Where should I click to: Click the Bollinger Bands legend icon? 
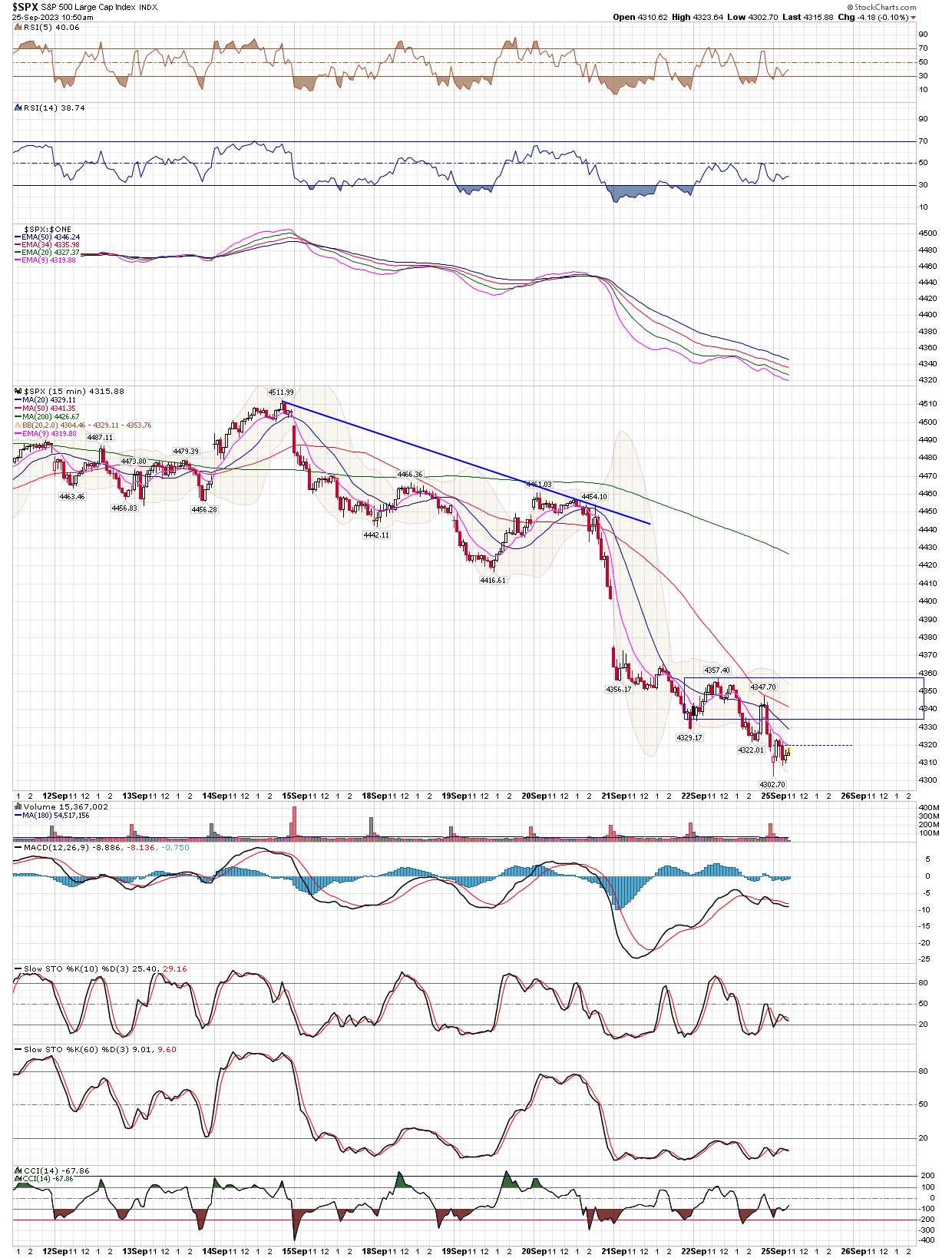(18, 425)
